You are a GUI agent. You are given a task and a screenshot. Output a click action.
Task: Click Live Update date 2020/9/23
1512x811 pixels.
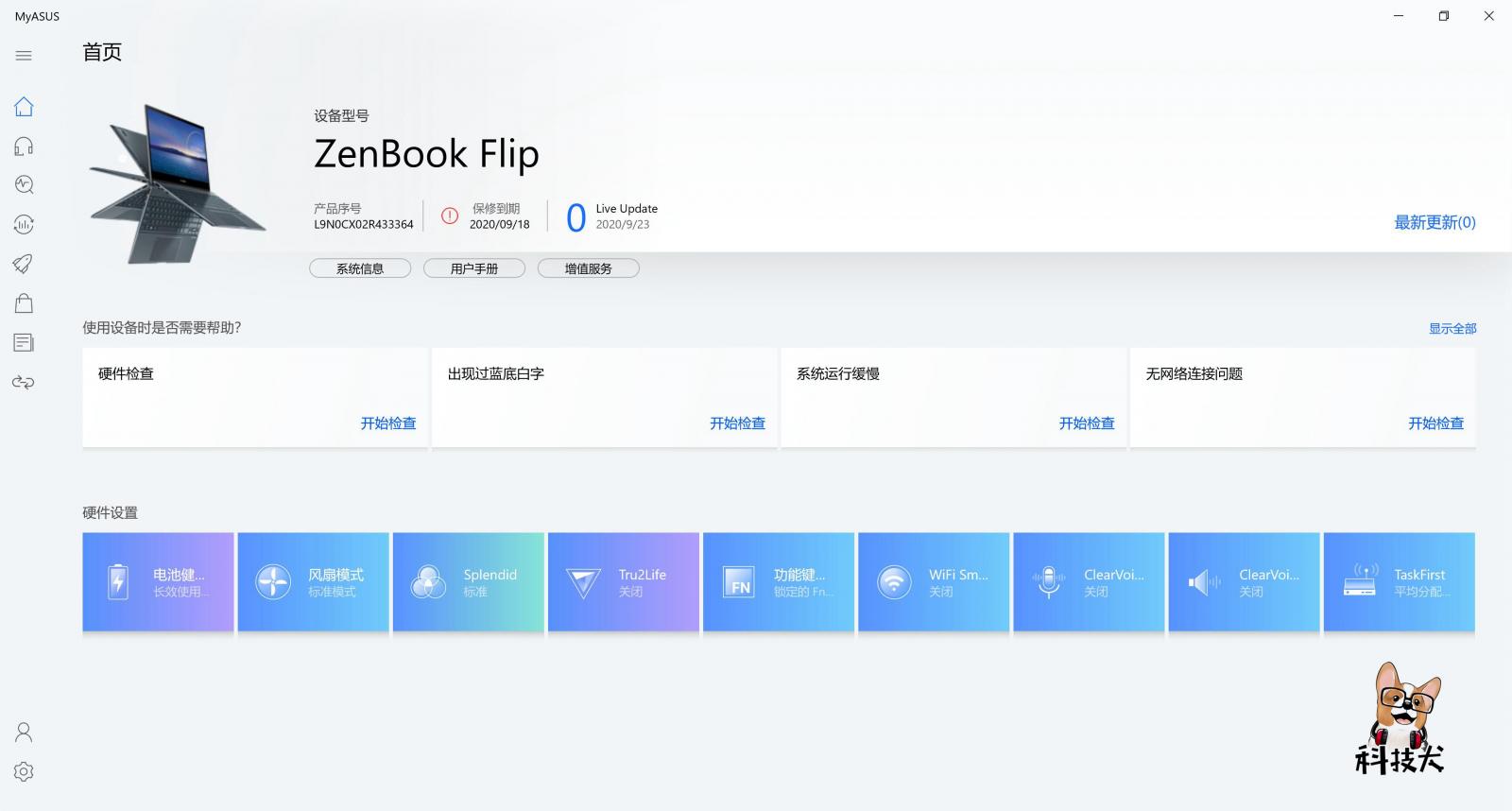click(x=623, y=225)
